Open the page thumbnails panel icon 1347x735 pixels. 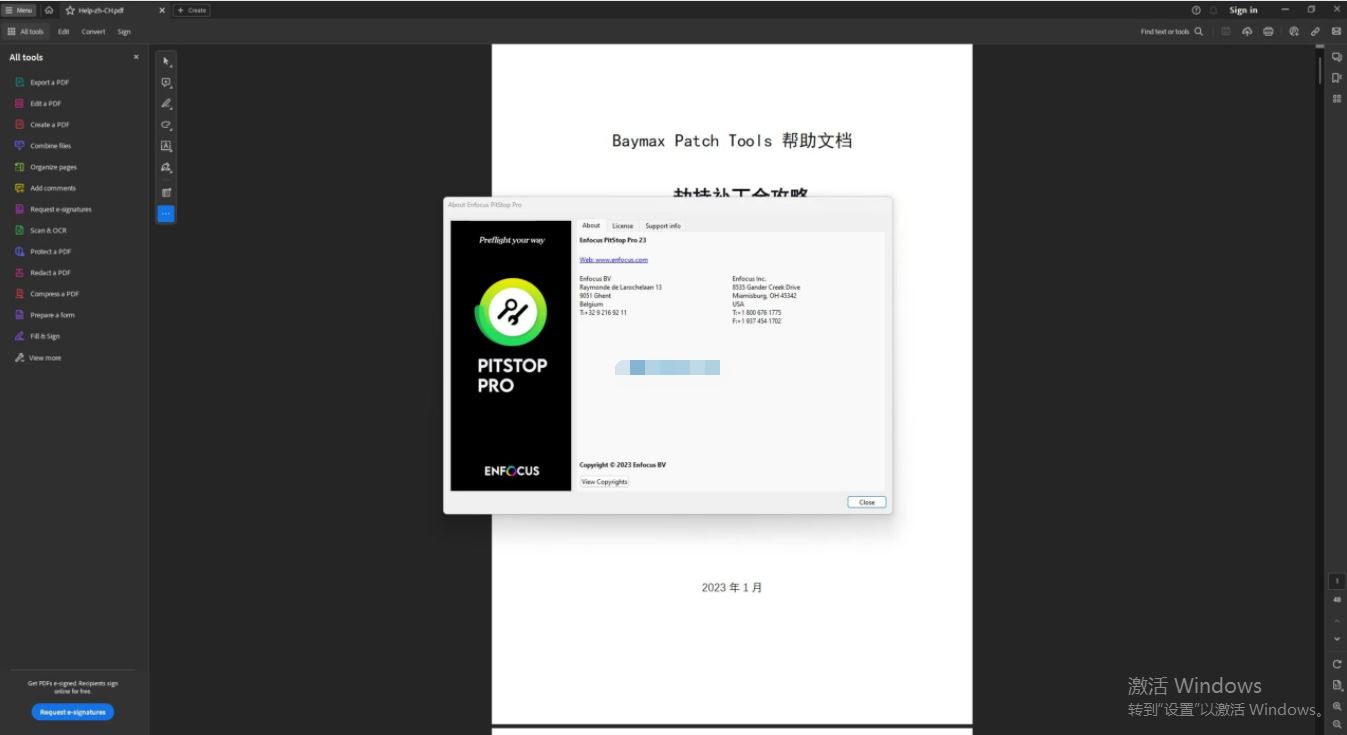pyautogui.click(x=1337, y=99)
